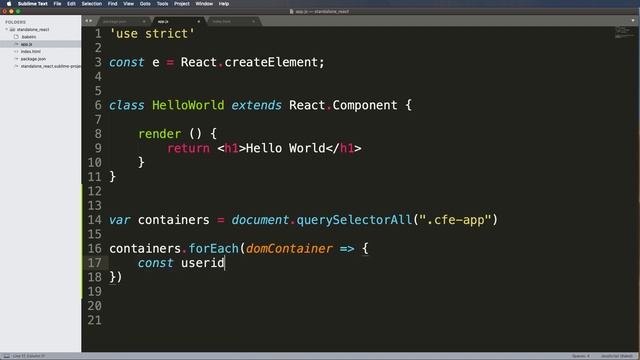Click the .babelrc file icon
Image resolution: width=640 pixels, height=360 pixels.
coord(16,37)
